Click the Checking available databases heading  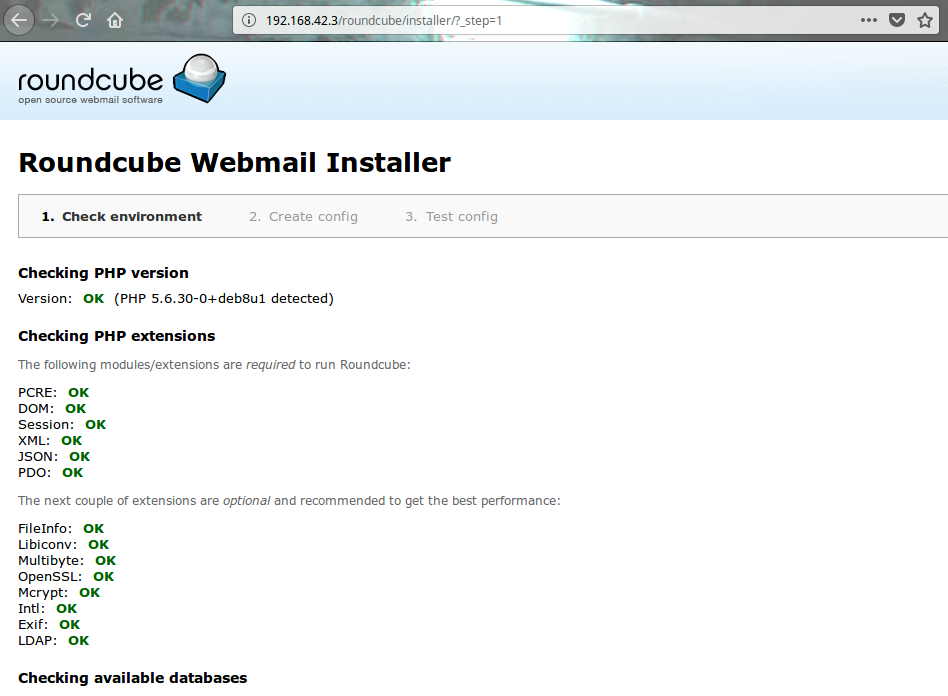pos(132,678)
